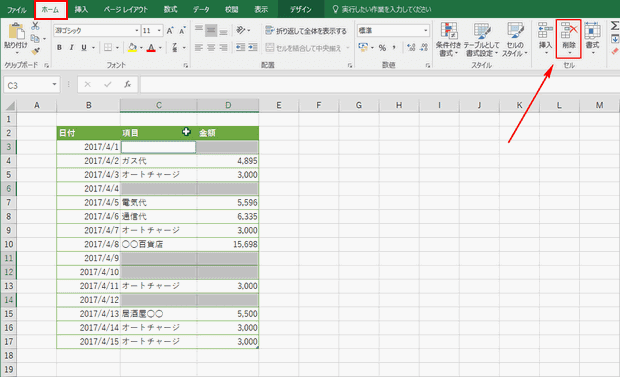Apply the comma style

[x=394, y=48]
